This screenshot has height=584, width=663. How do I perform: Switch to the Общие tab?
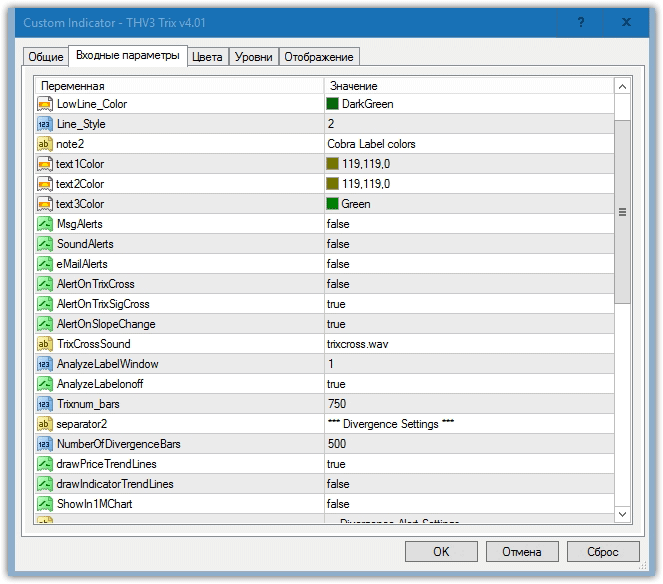click(45, 57)
